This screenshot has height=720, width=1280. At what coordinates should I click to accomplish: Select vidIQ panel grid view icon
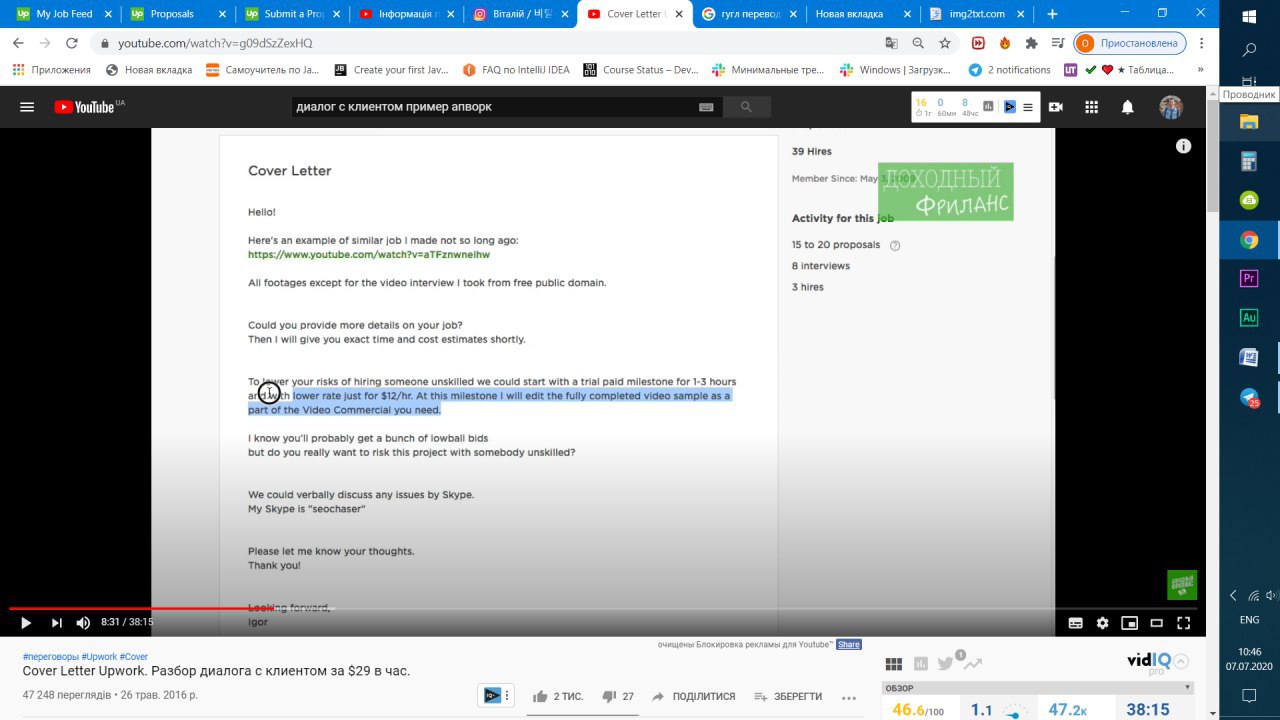[894, 664]
